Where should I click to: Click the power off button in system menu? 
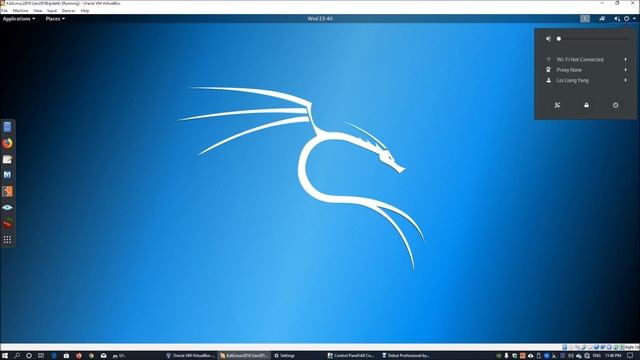616,105
